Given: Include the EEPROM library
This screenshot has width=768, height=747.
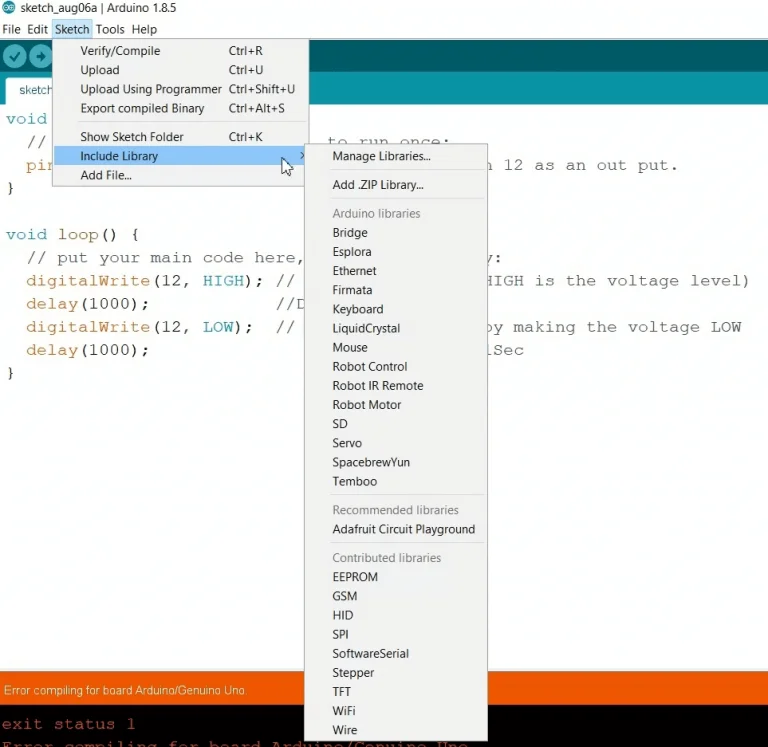Looking at the screenshot, I should (x=396, y=577).
